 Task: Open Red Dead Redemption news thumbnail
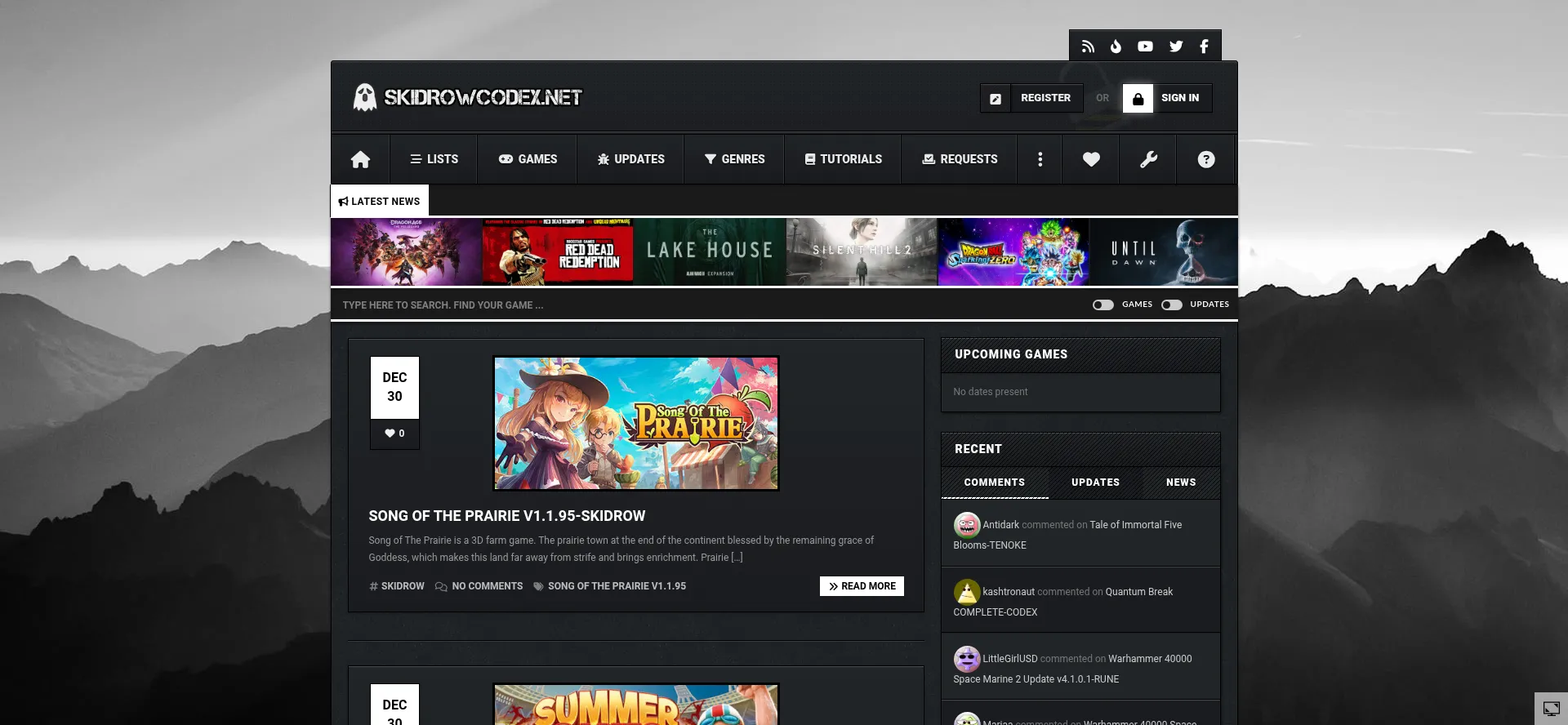click(x=558, y=251)
